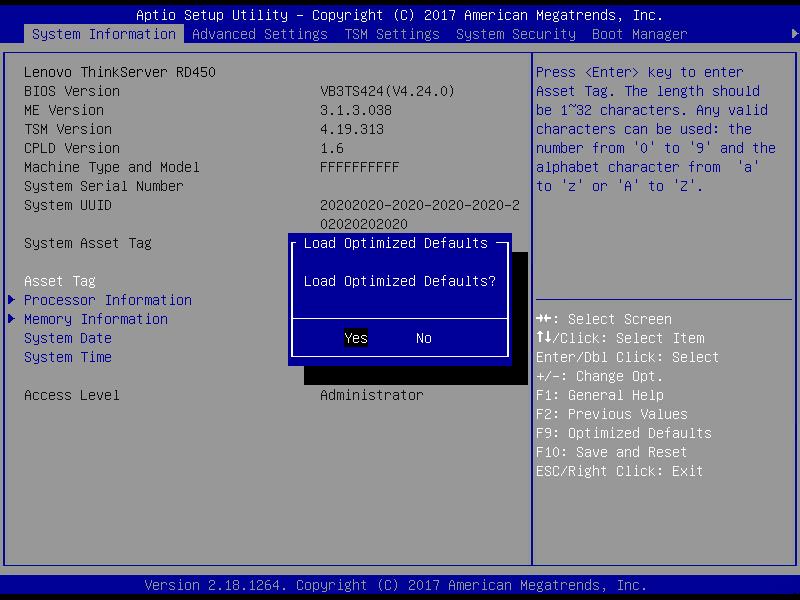
Task: Click the BIOS Version row
Action: [x=71, y=91]
